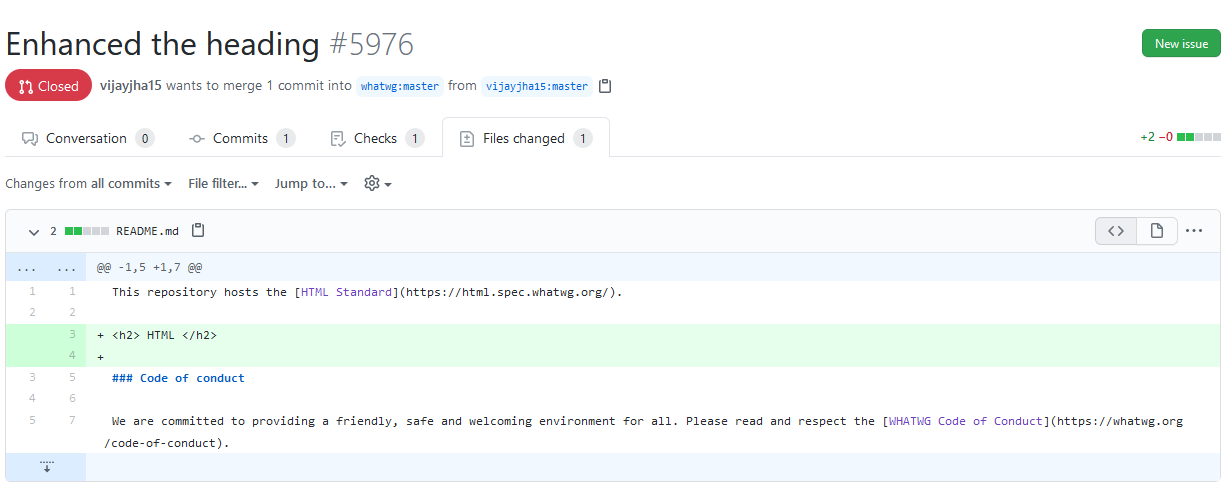The height and width of the screenshot is (496, 1223).
Task: Click the vijayjha15 author link
Action: point(130,86)
